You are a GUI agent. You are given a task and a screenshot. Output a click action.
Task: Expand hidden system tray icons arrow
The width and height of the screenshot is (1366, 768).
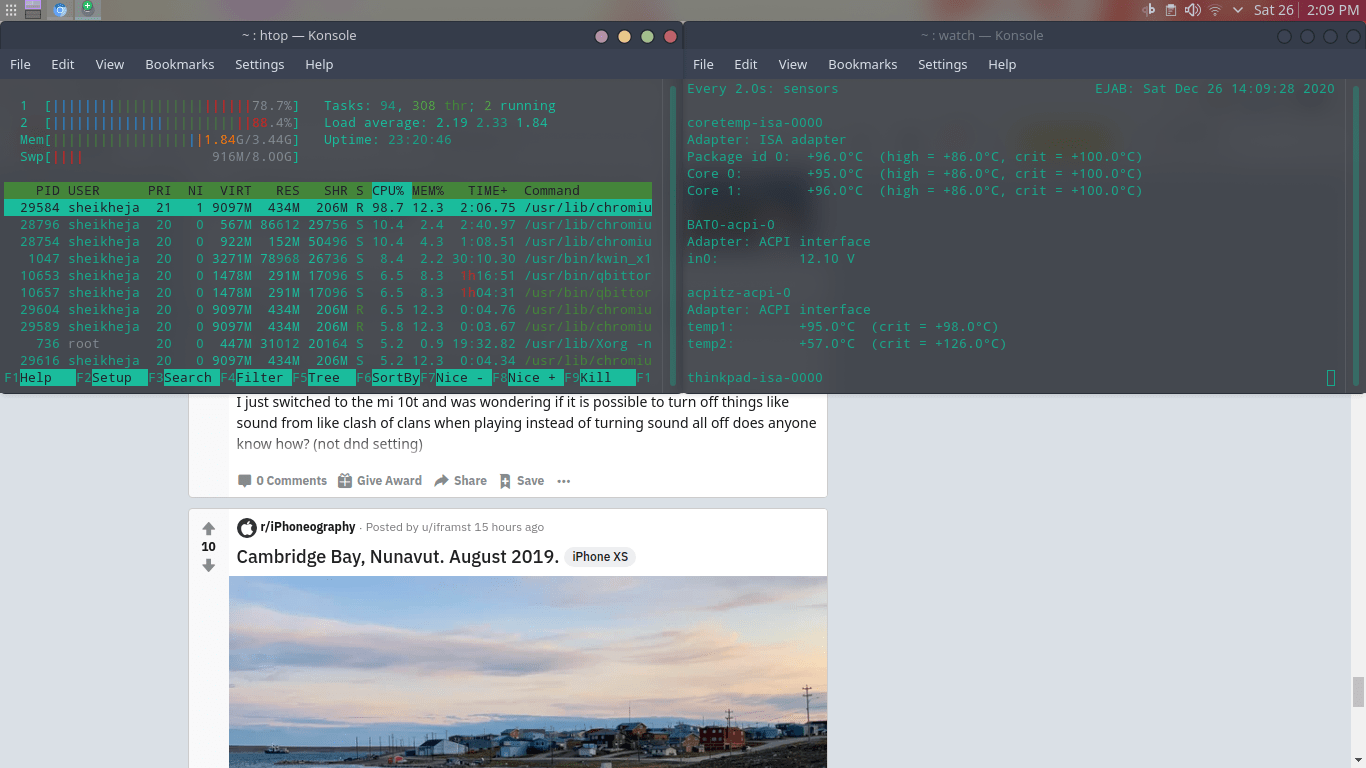coord(1238,10)
